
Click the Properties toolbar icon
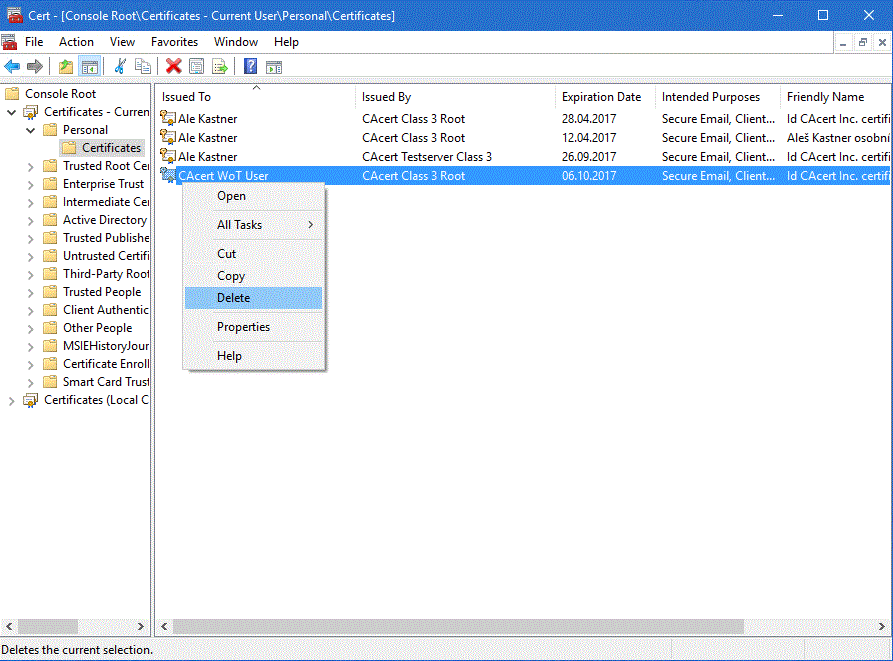pos(196,67)
